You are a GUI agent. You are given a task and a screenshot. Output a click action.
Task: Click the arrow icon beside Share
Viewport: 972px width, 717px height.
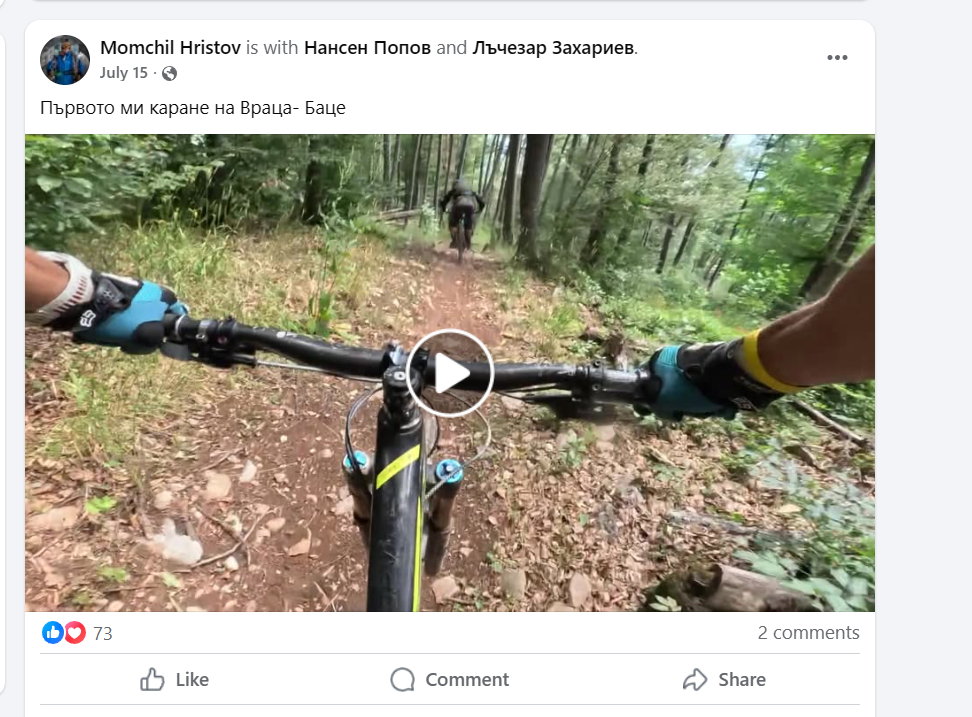695,680
